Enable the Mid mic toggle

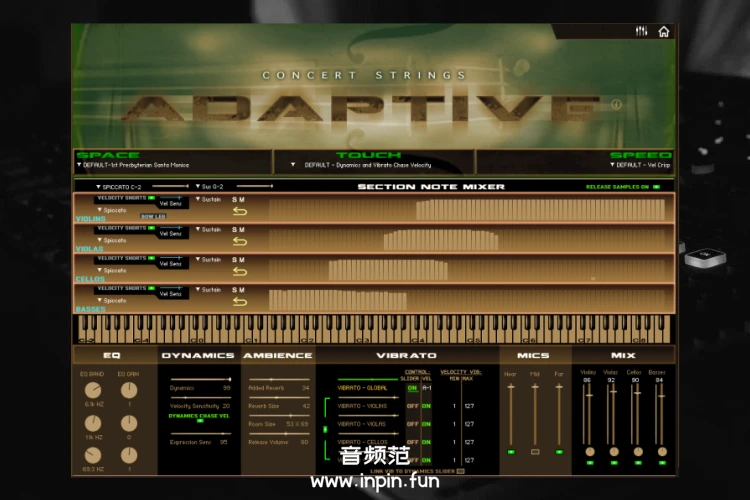(x=535, y=452)
